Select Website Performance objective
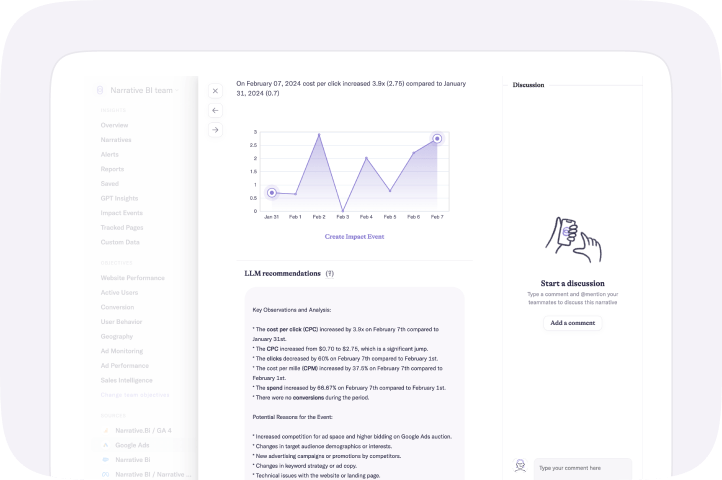 point(133,278)
